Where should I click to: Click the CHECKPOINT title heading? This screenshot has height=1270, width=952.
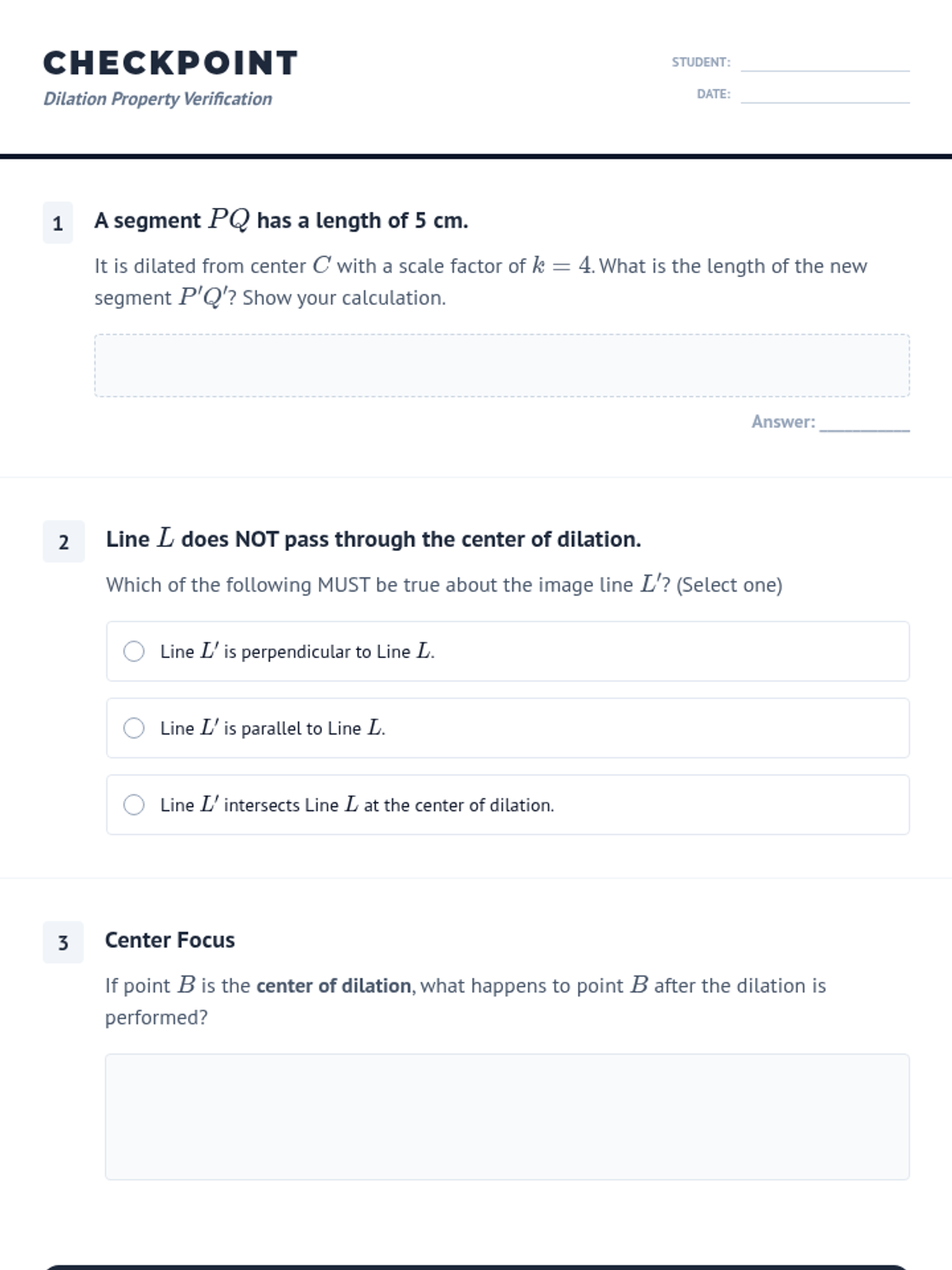[x=171, y=63]
